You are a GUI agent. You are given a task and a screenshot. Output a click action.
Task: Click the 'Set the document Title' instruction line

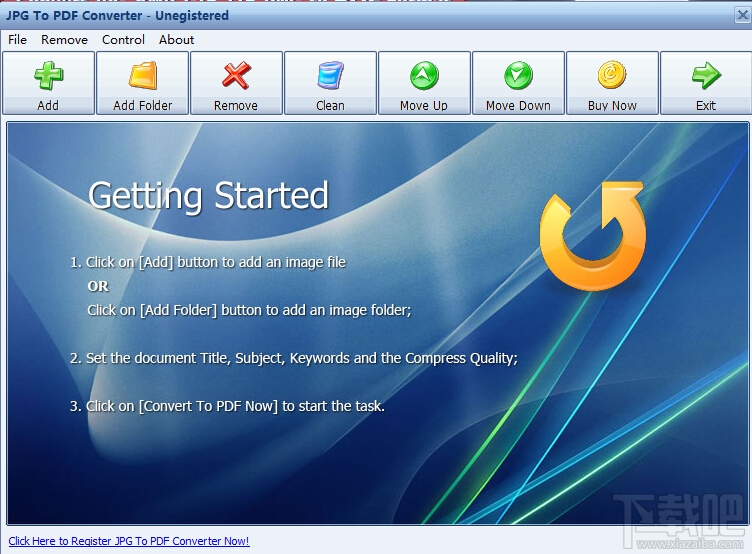pyautogui.click(x=294, y=358)
